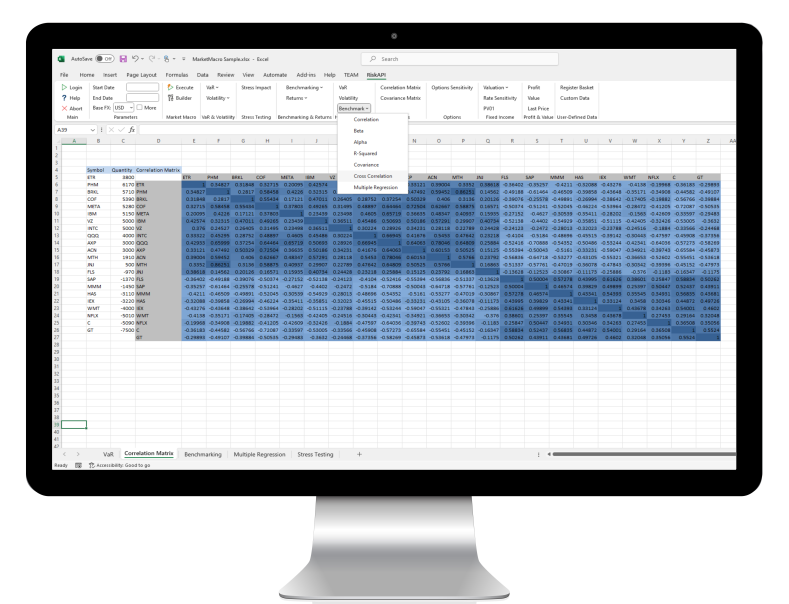This screenshot has width=789, height=604.
Task: Click the 'Symbol' header cell
Action: click(98, 170)
